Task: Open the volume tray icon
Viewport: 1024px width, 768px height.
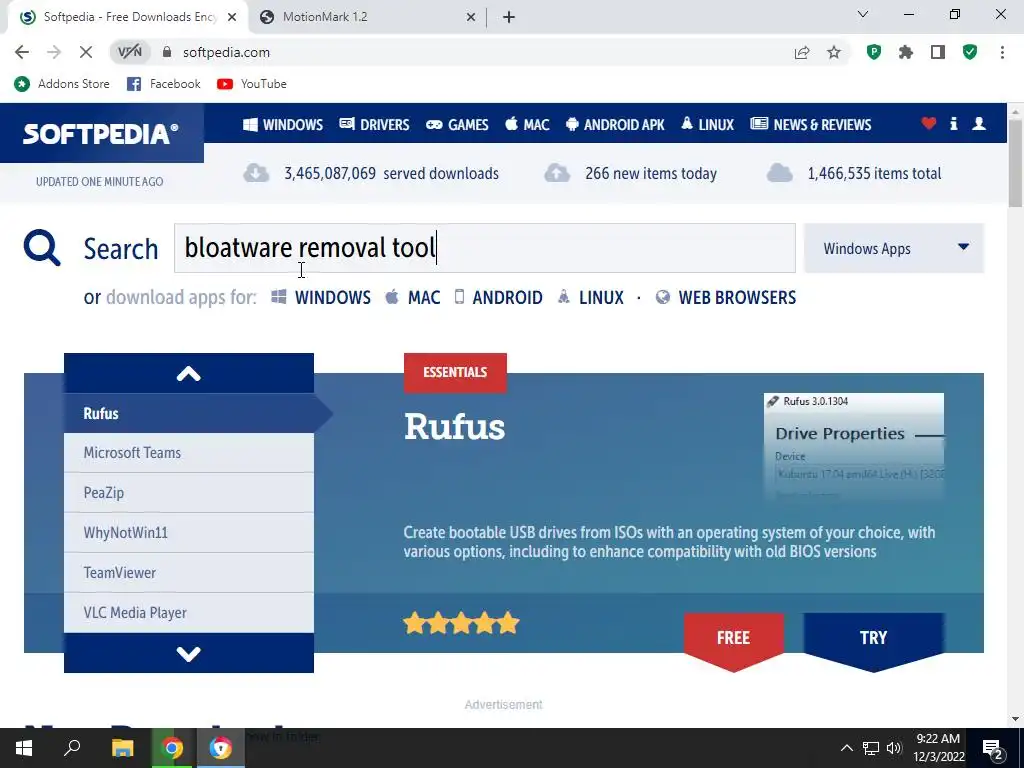Action: coord(894,748)
